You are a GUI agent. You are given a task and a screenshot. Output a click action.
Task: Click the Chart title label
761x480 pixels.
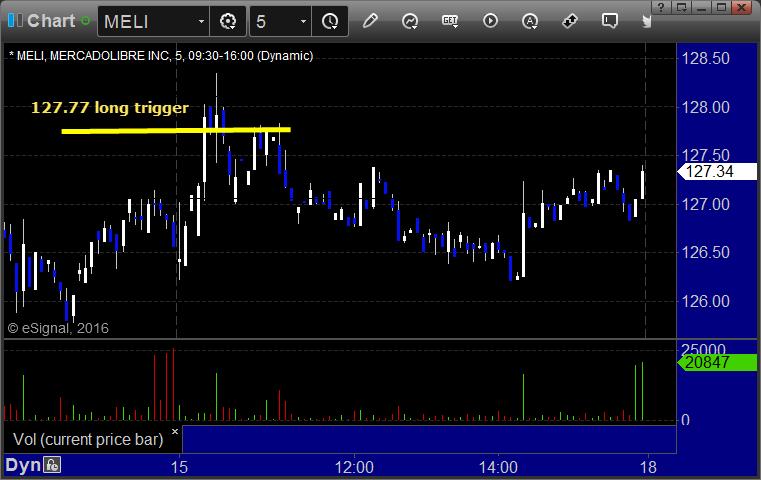(x=51, y=21)
